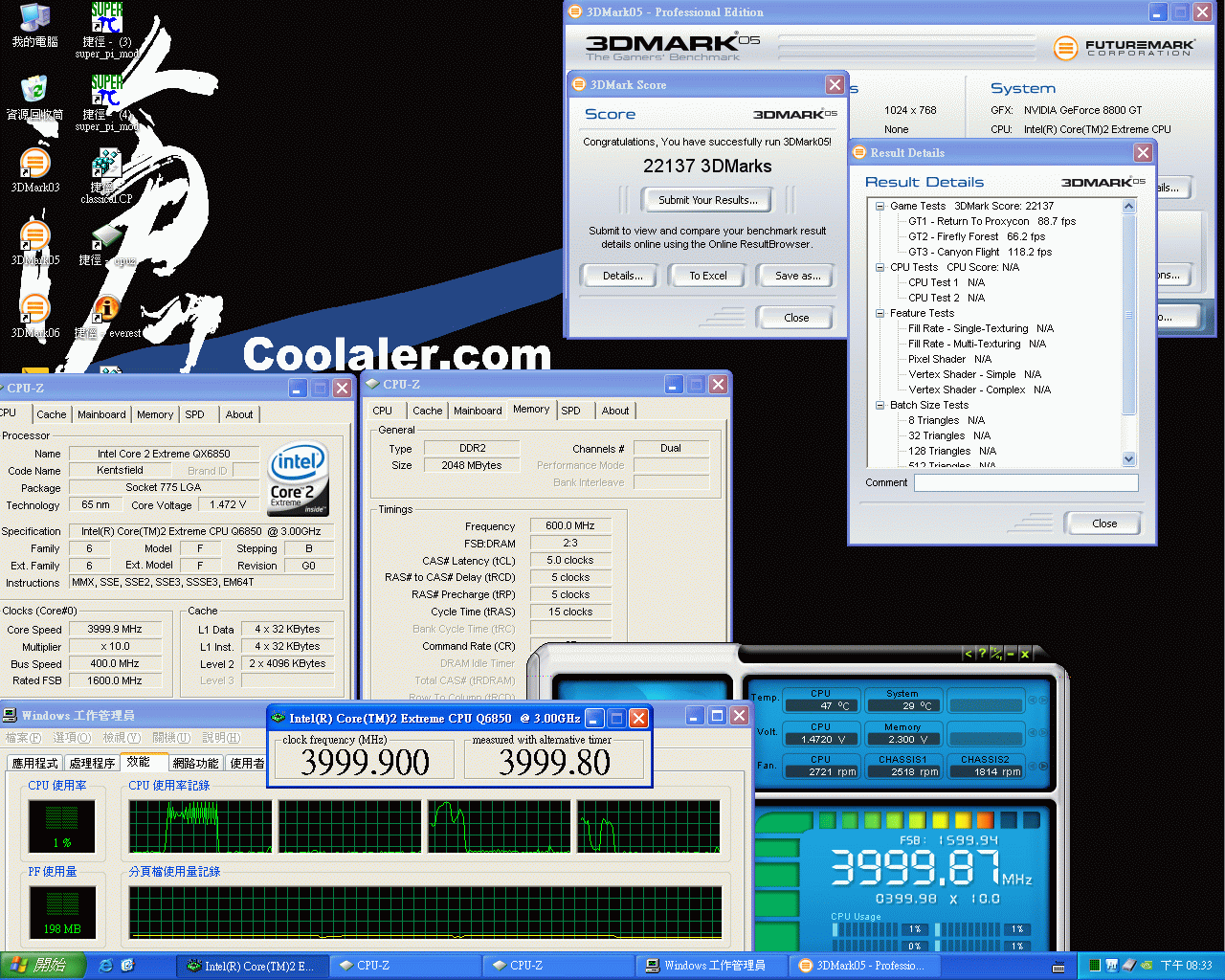This screenshot has height=980, width=1225.
Task: Click the next arrow on the Fan. row
Action: 1042,766
